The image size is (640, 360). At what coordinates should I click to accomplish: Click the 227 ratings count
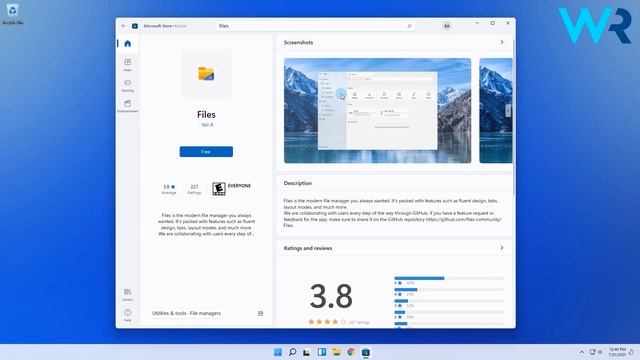(194, 189)
